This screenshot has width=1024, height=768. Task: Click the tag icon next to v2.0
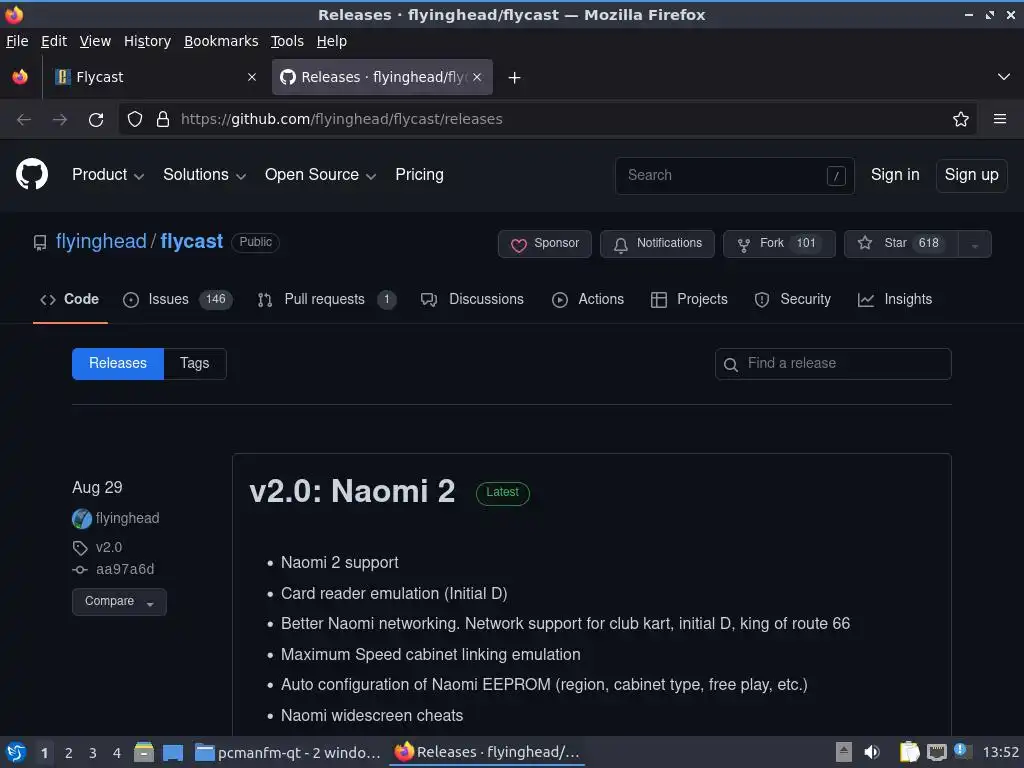pos(80,548)
